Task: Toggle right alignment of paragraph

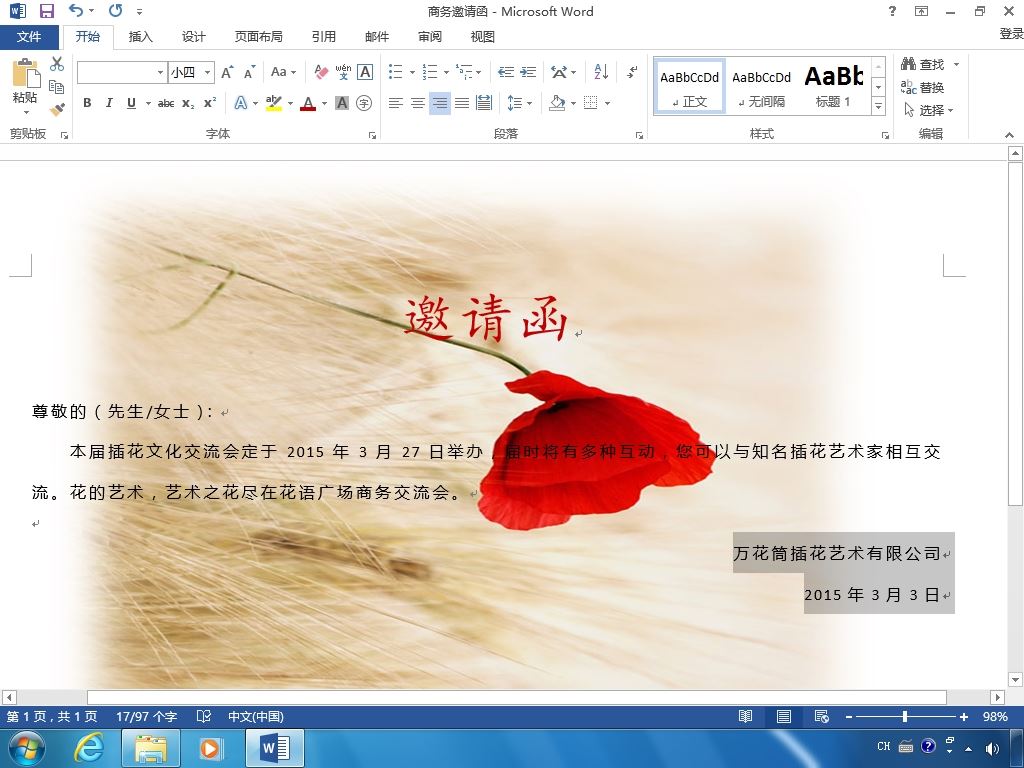Action: point(440,103)
